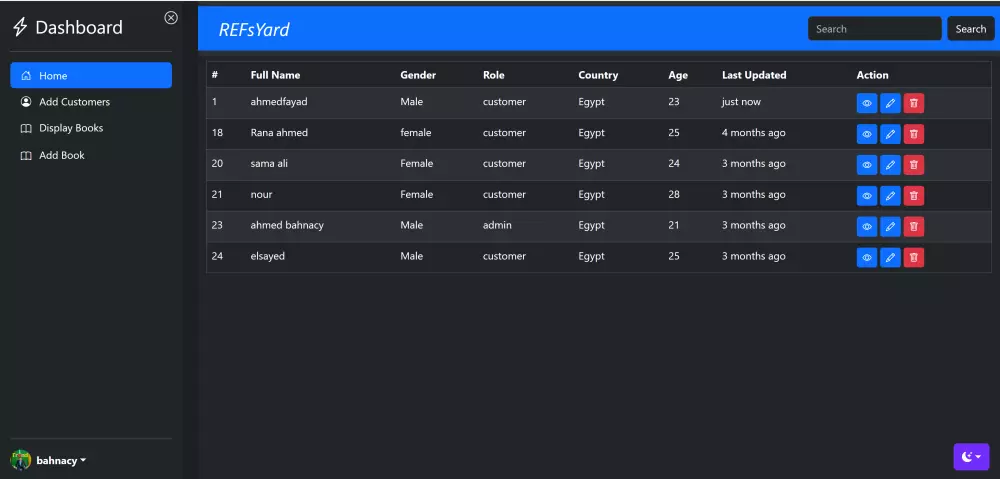Screen dimensions: 1000x479
Task: View ahmedfayad details with the eye icon
Action: point(867,103)
